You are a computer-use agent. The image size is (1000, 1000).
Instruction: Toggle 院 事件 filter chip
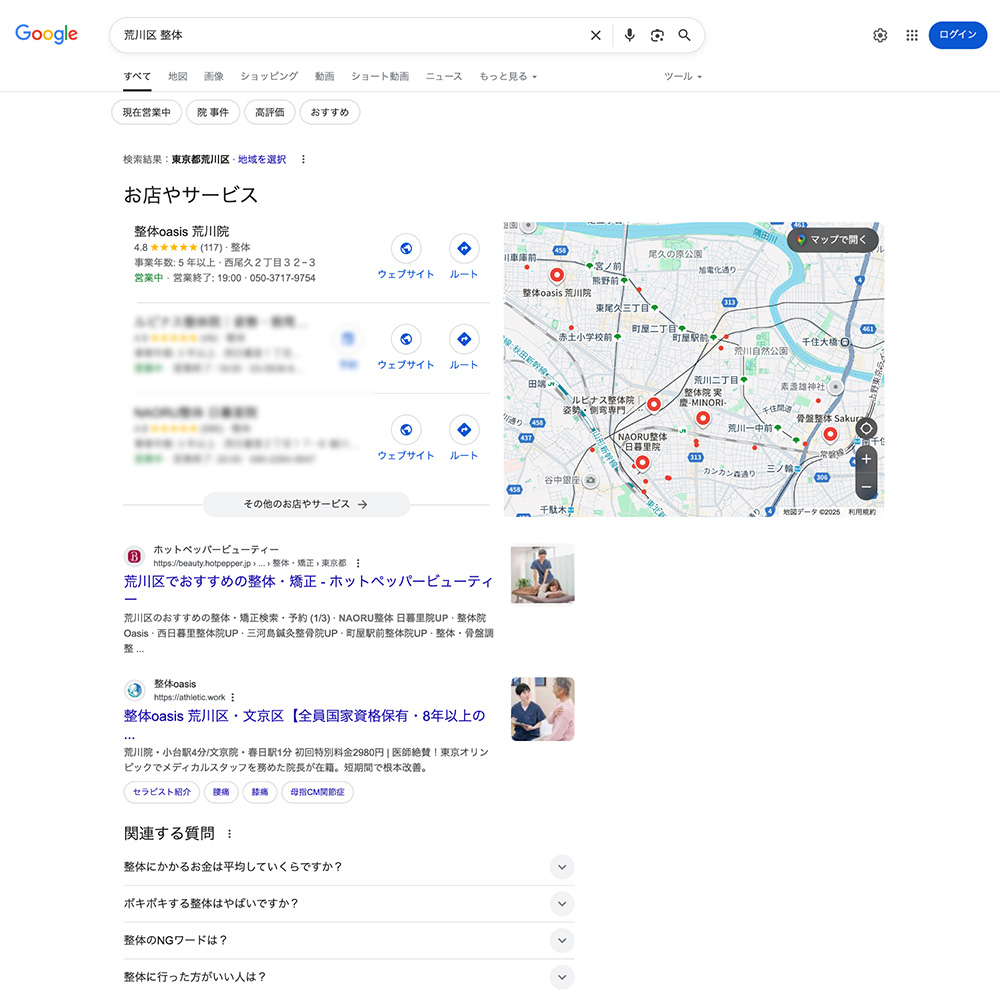click(x=213, y=112)
